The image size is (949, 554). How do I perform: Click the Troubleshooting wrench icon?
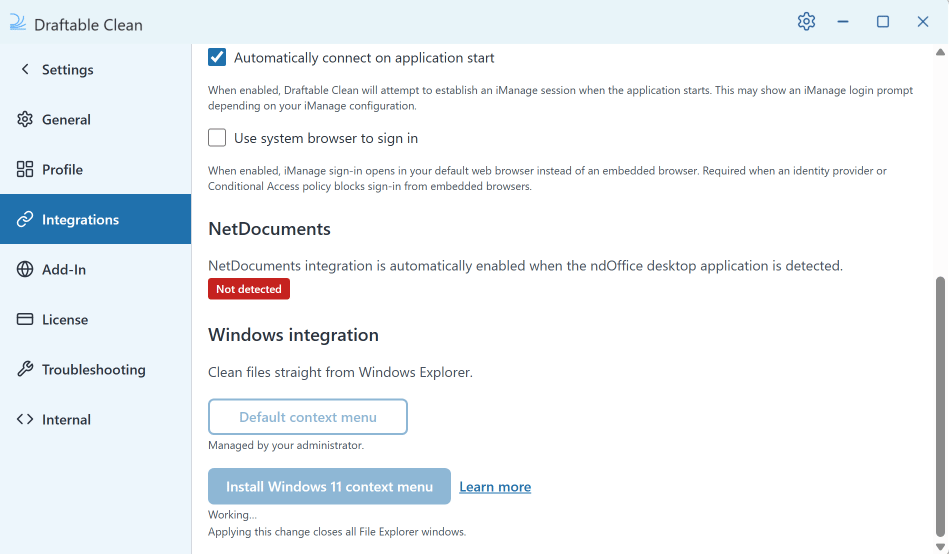25,369
